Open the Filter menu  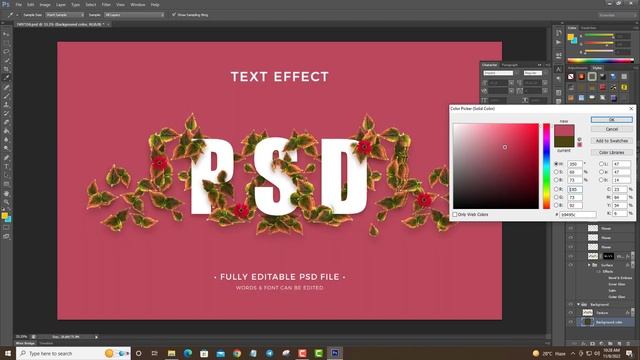coord(106,4)
